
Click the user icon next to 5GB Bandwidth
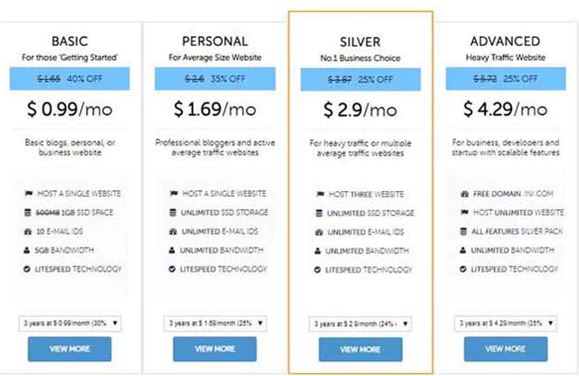pyautogui.click(x=27, y=250)
